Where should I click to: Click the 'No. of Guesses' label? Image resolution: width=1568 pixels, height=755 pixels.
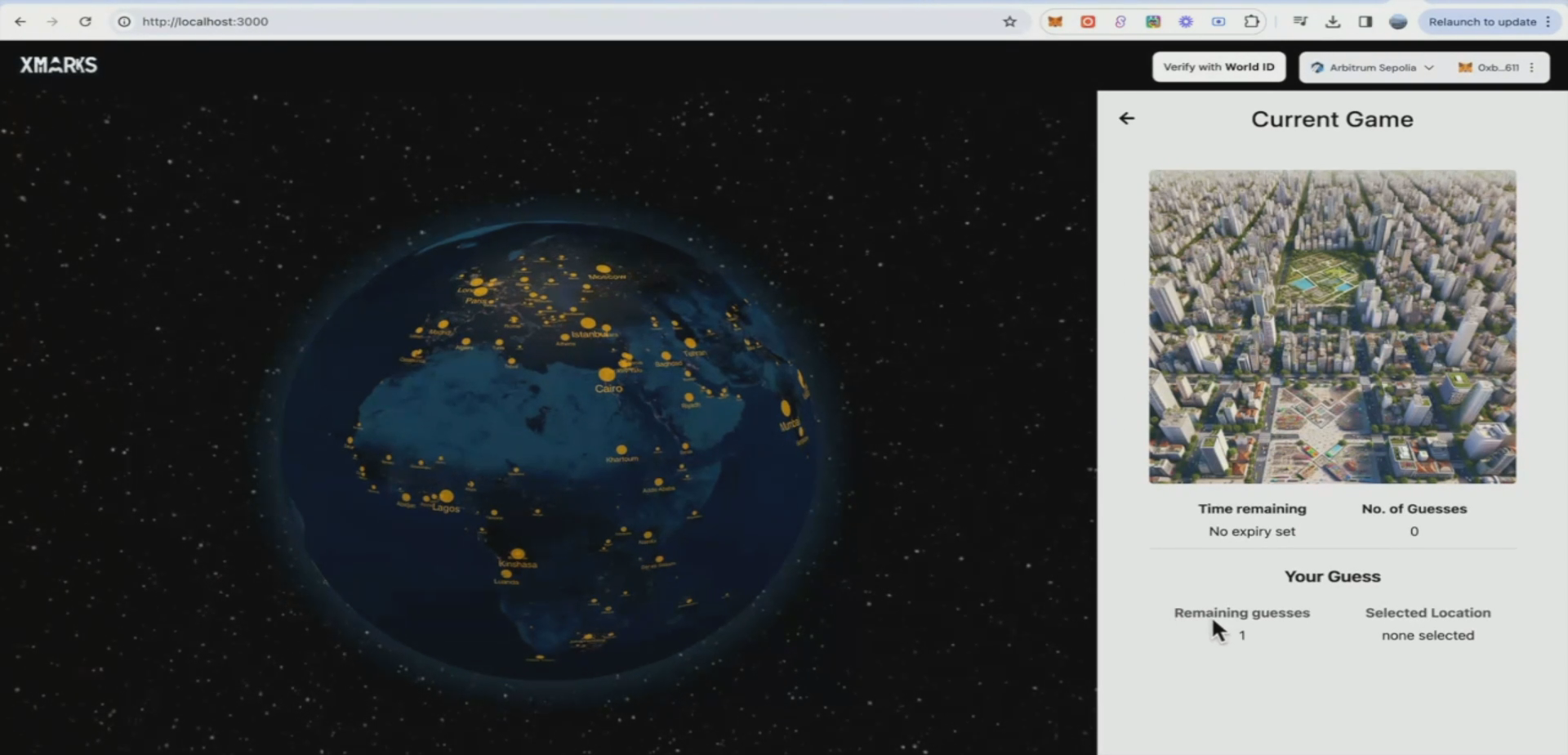[x=1414, y=508]
